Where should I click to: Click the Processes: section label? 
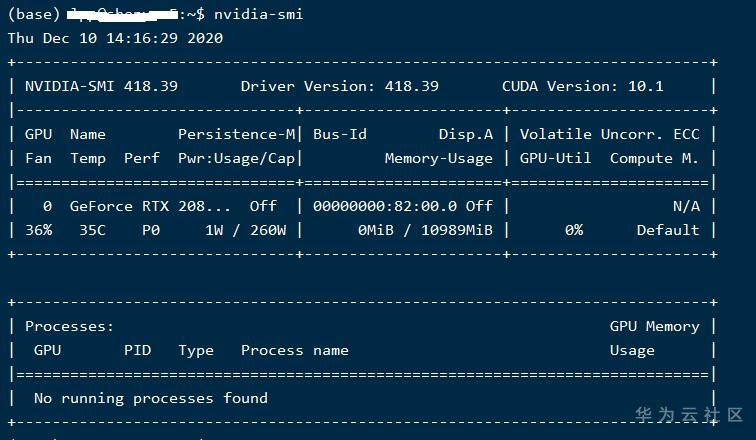click(x=69, y=326)
